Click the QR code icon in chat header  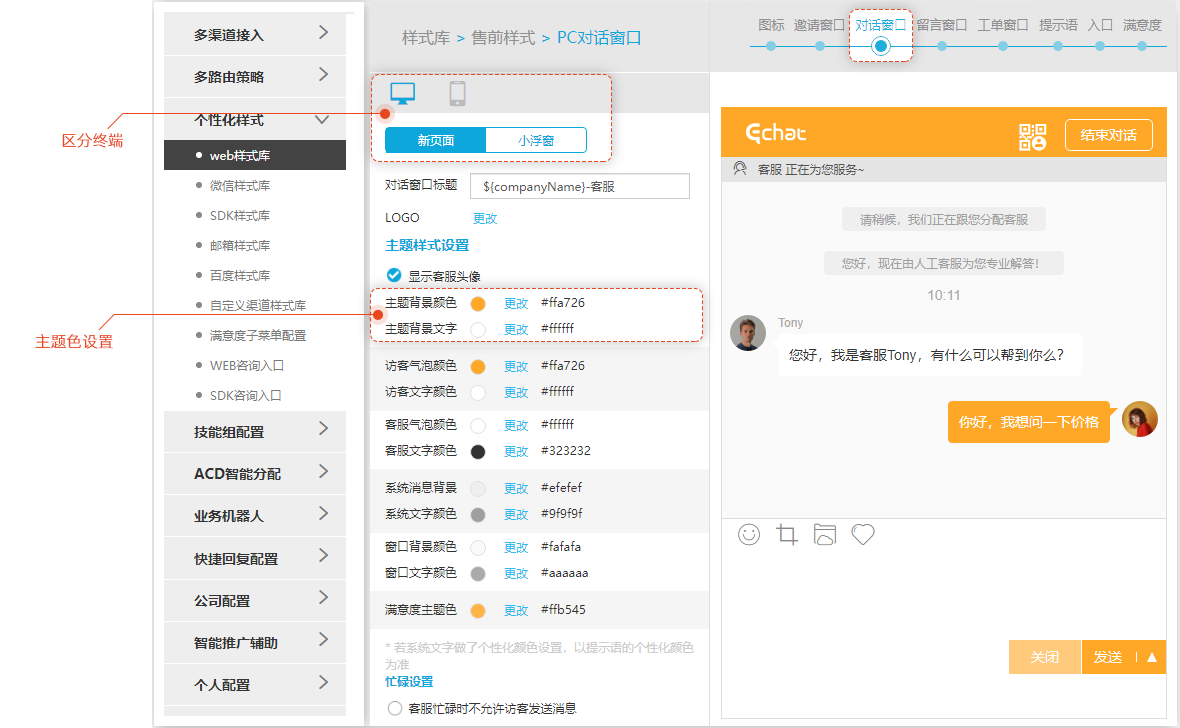pyautogui.click(x=1032, y=136)
